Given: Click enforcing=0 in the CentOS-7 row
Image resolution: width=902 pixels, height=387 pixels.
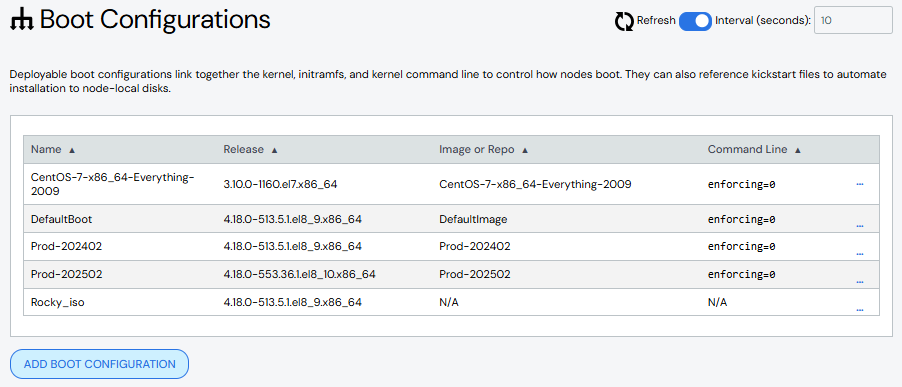Looking at the screenshot, I should 742,185.
